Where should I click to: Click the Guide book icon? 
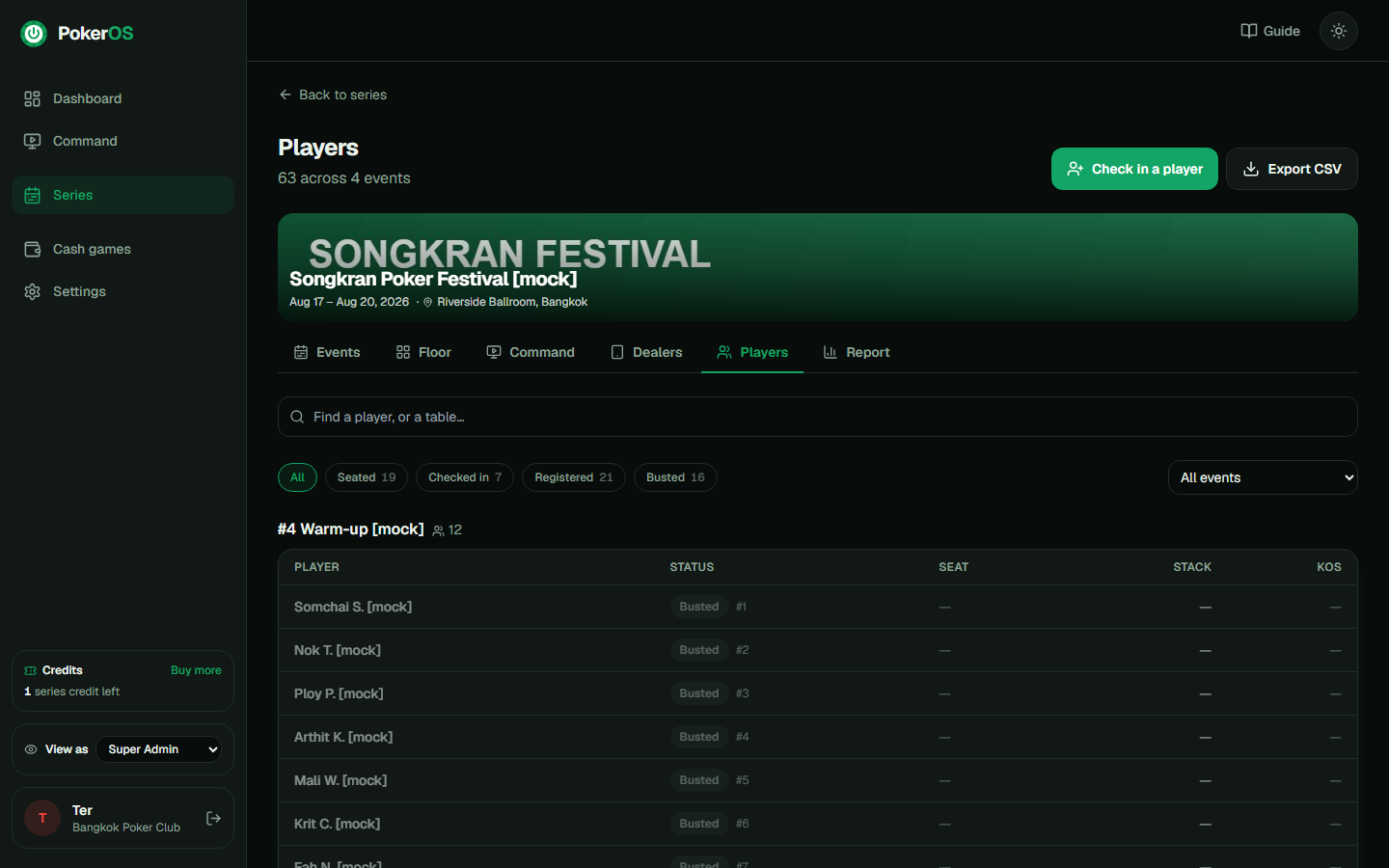click(1248, 31)
